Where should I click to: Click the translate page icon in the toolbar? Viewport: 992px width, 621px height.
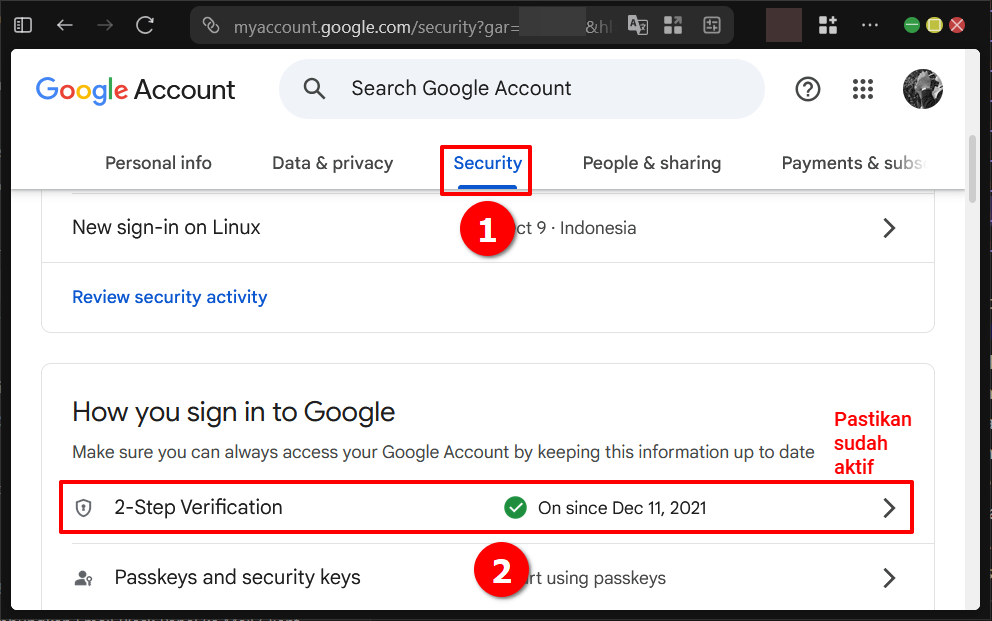pyautogui.click(x=637, y=25)
